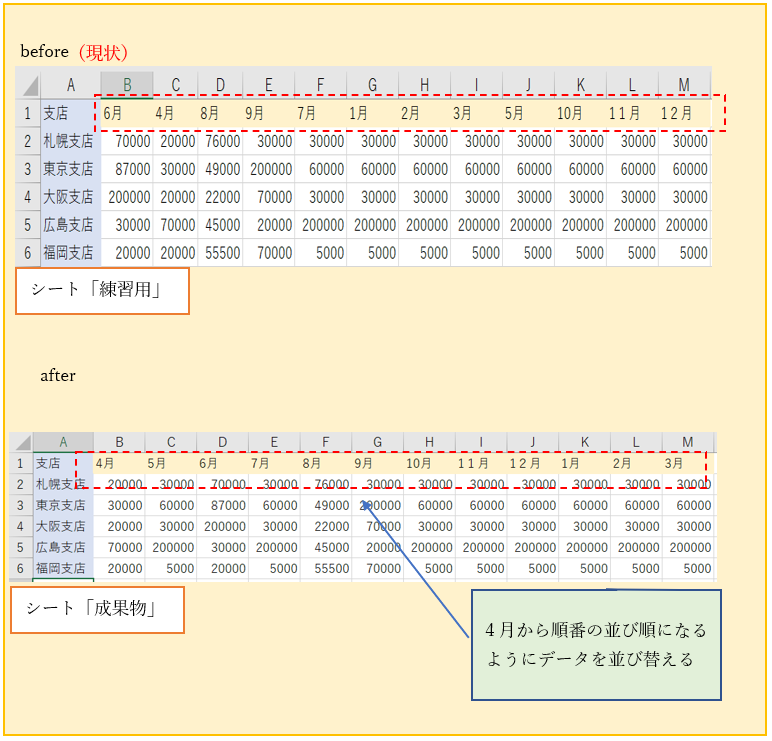The image size is (772, 741).
Task: Click 大阪支店's 200000 value in before column B
Action: point(126,197)
